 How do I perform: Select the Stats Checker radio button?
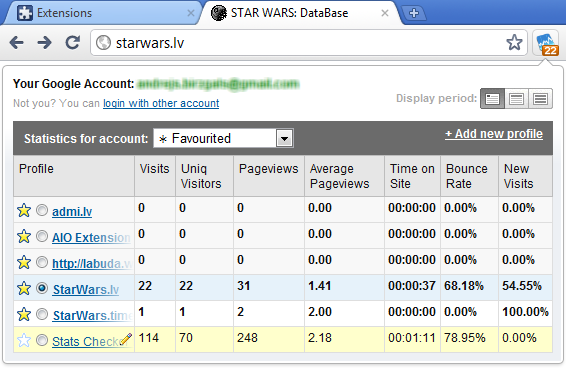pyautogui.click(x=42, y=340)
